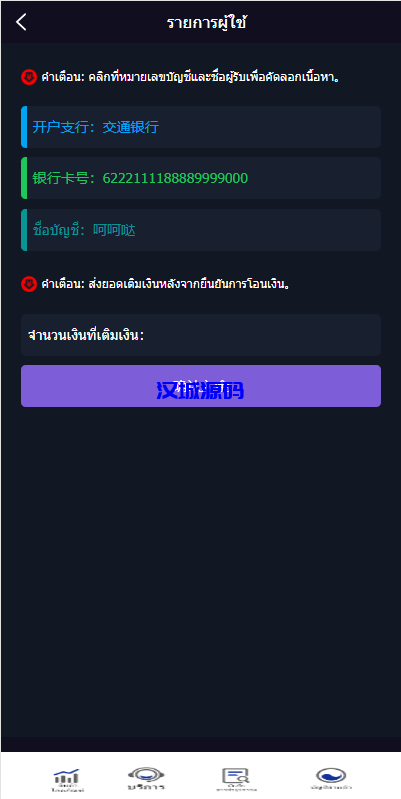Image resolution: width=401 pixels, height=799 pixels.
Task: Open the headset customer service icon
Action: pyautogui.click(x=146, y=775)
